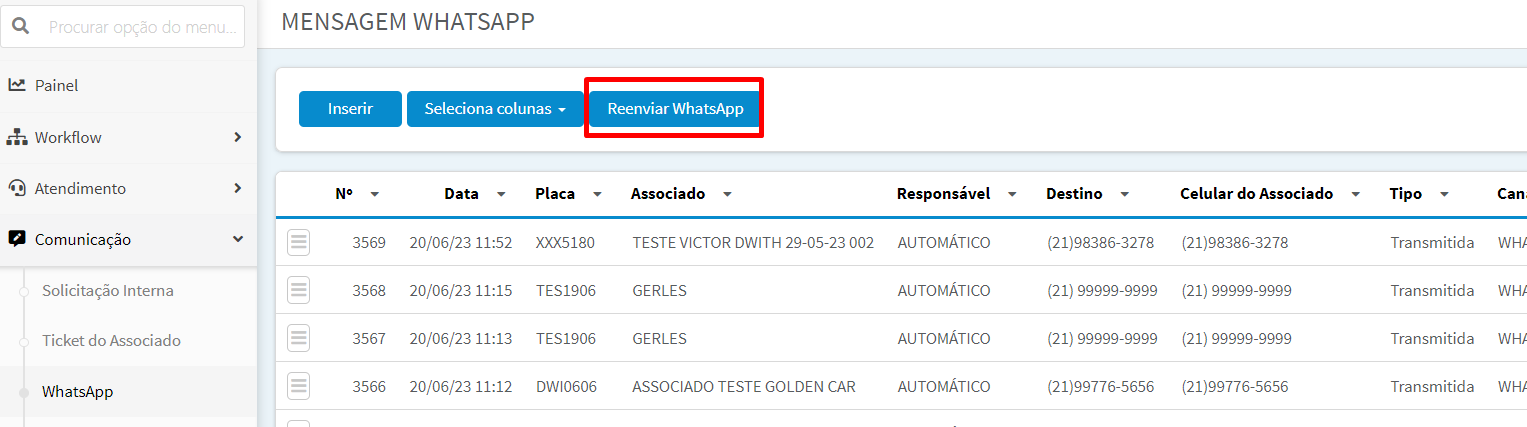Click date '20/06/23 11:13' cell
Viewport: 1527px width, 427px height.
(460, 338)
